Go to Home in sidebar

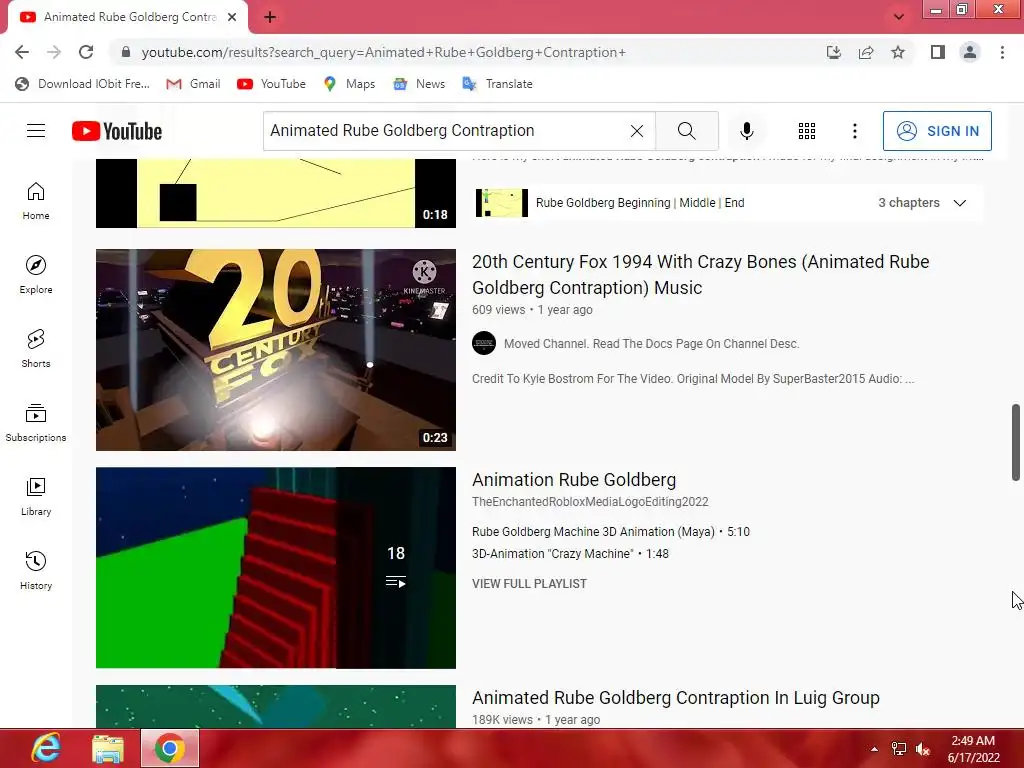click(x=36, y=201)
